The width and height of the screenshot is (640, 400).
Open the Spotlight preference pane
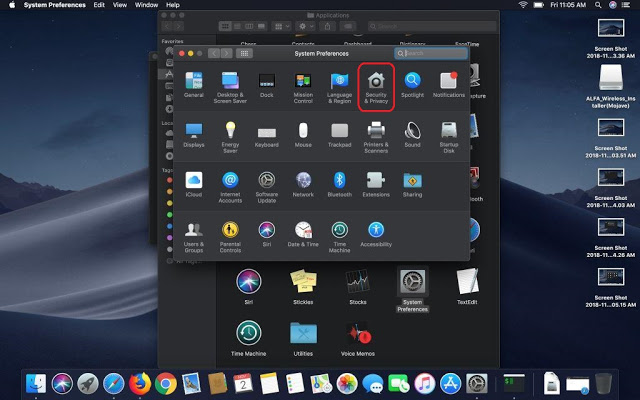pos(412,82)
